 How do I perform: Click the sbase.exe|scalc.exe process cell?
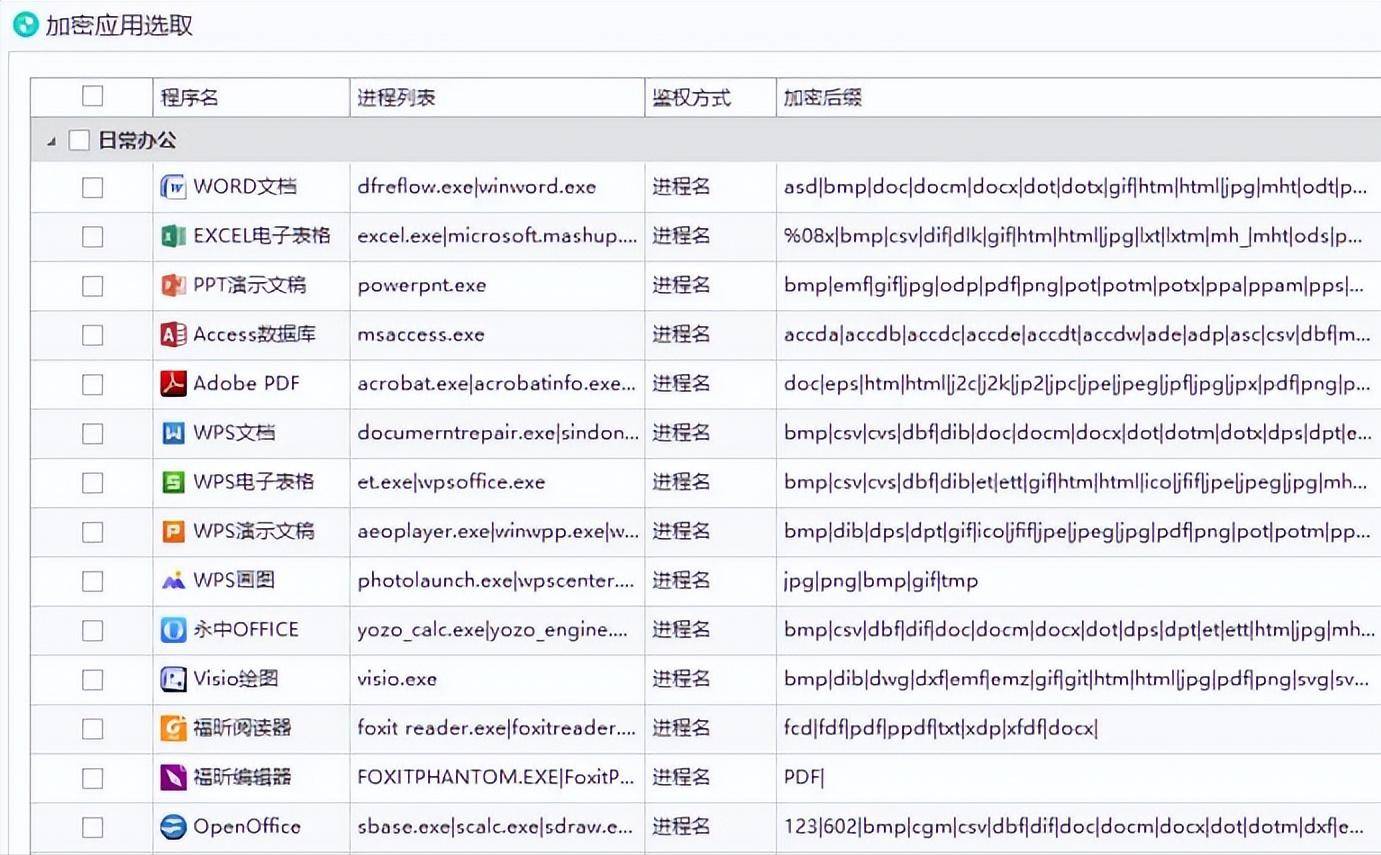click(497, 827)
